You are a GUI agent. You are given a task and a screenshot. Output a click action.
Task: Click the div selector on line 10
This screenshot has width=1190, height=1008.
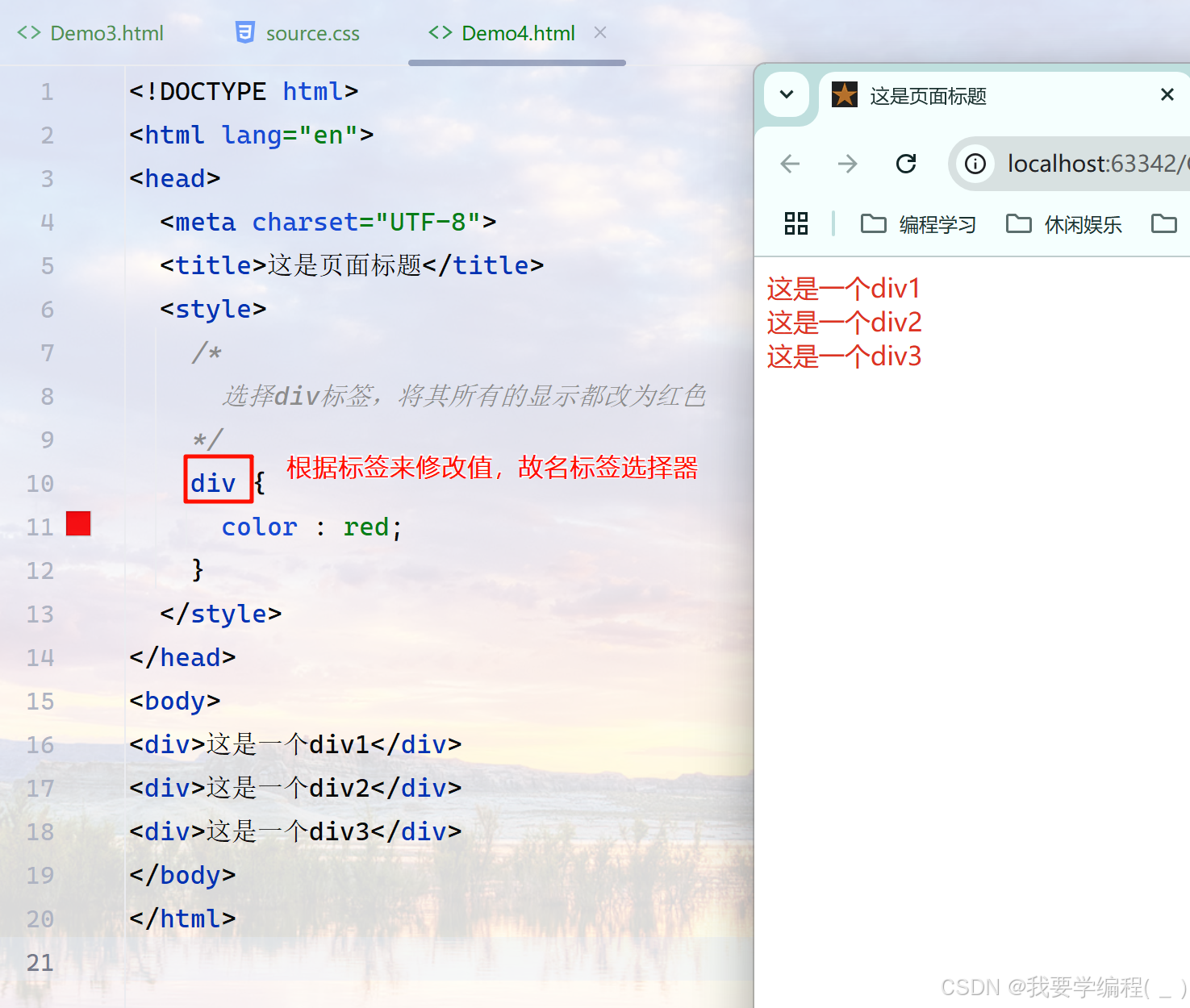click(x=214, y=483)
